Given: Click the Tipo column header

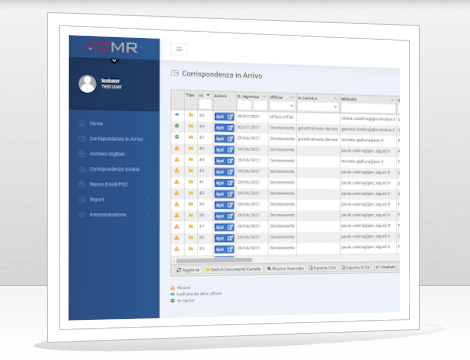Looking at the screenshot, I should click(x=190, y=95).
